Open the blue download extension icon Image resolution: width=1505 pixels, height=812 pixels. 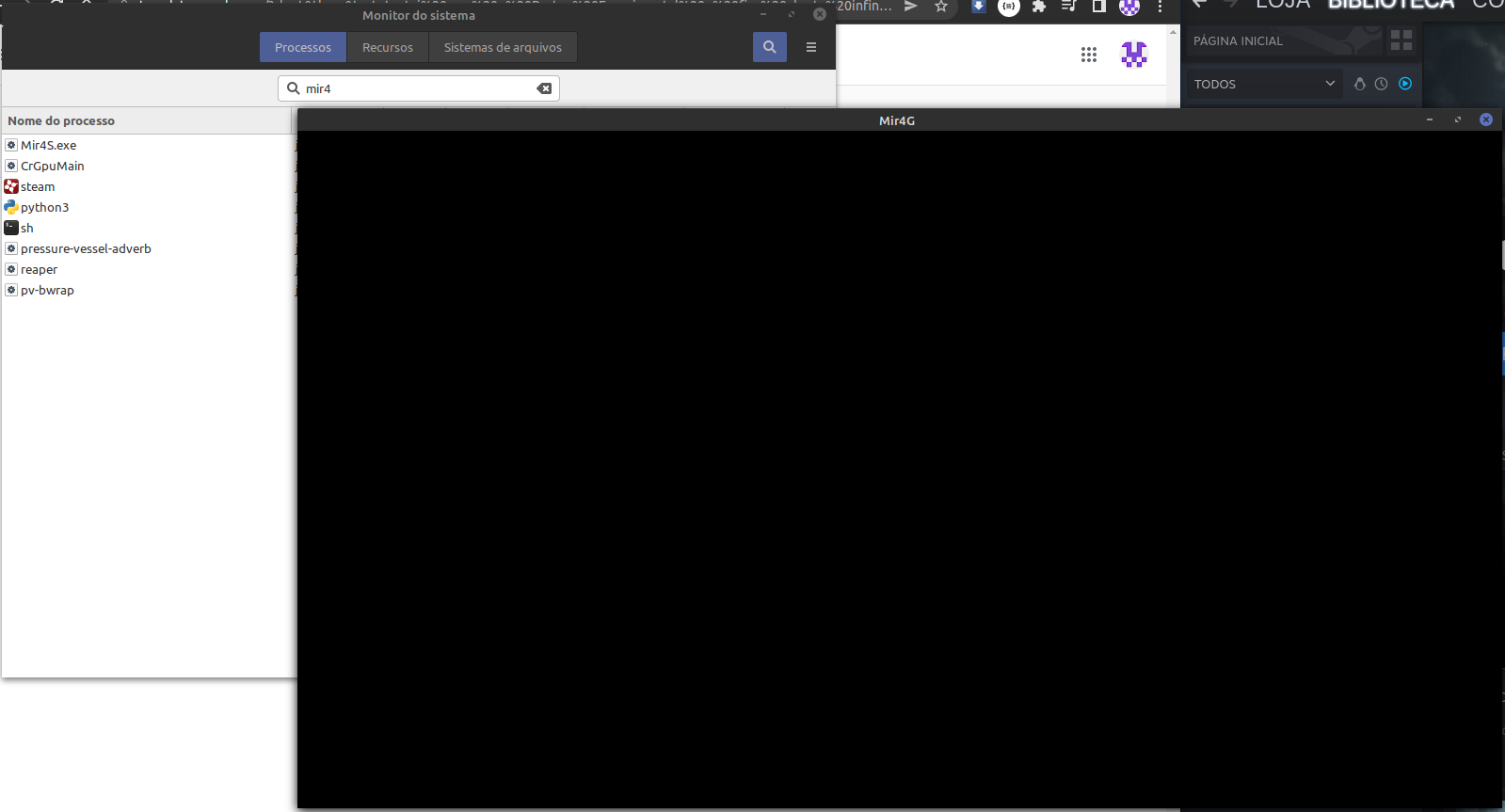pyautogui.click(x=979, y=7)
